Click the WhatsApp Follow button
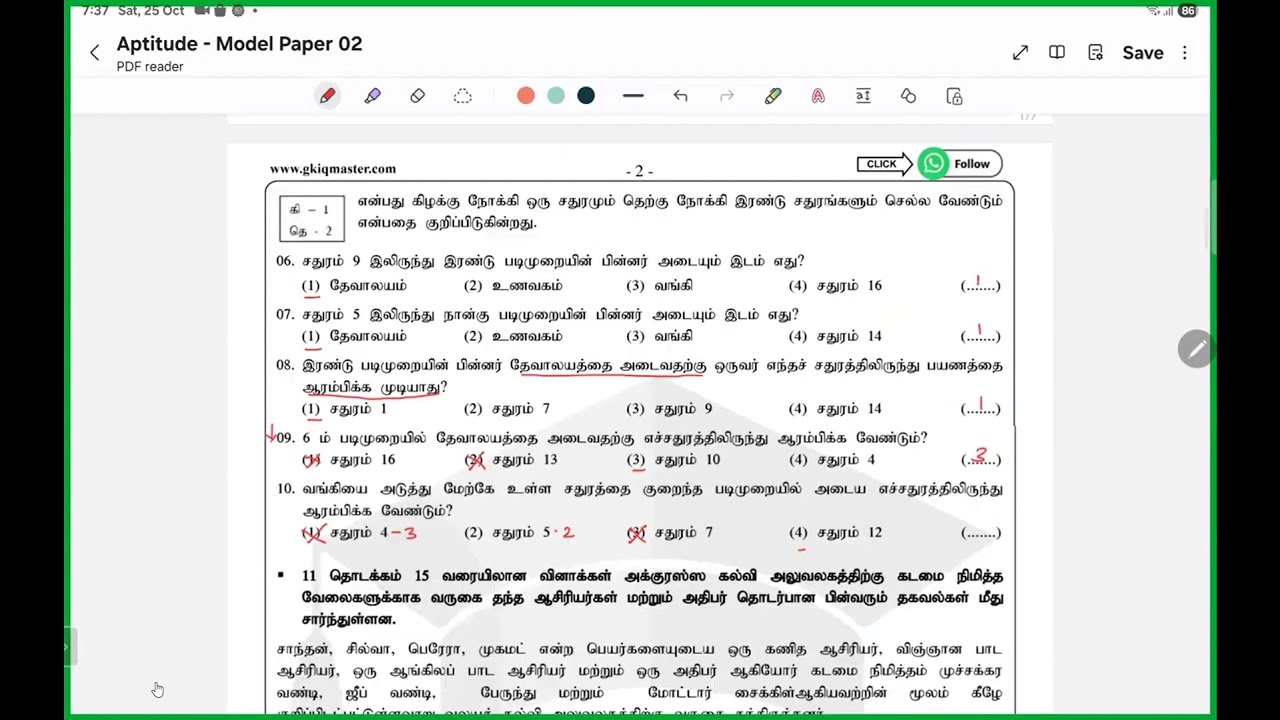 [960, 164]
